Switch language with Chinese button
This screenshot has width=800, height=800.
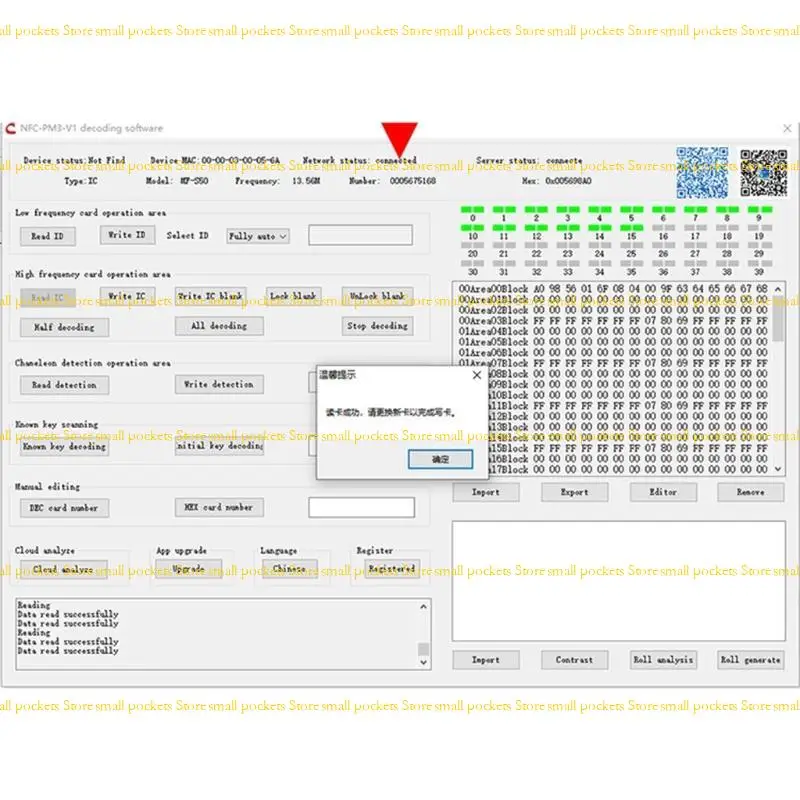coord(289,568)
